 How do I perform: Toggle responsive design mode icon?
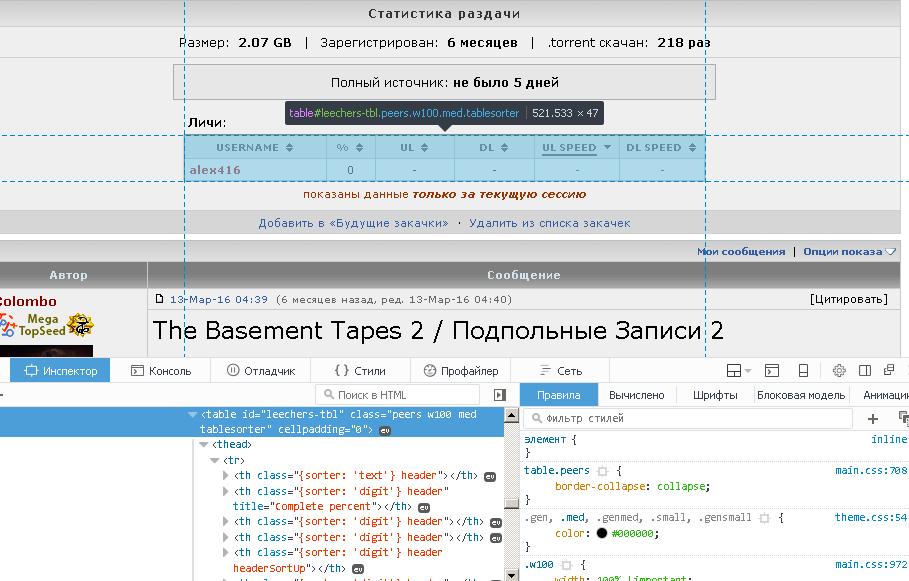tap(803, 371)
